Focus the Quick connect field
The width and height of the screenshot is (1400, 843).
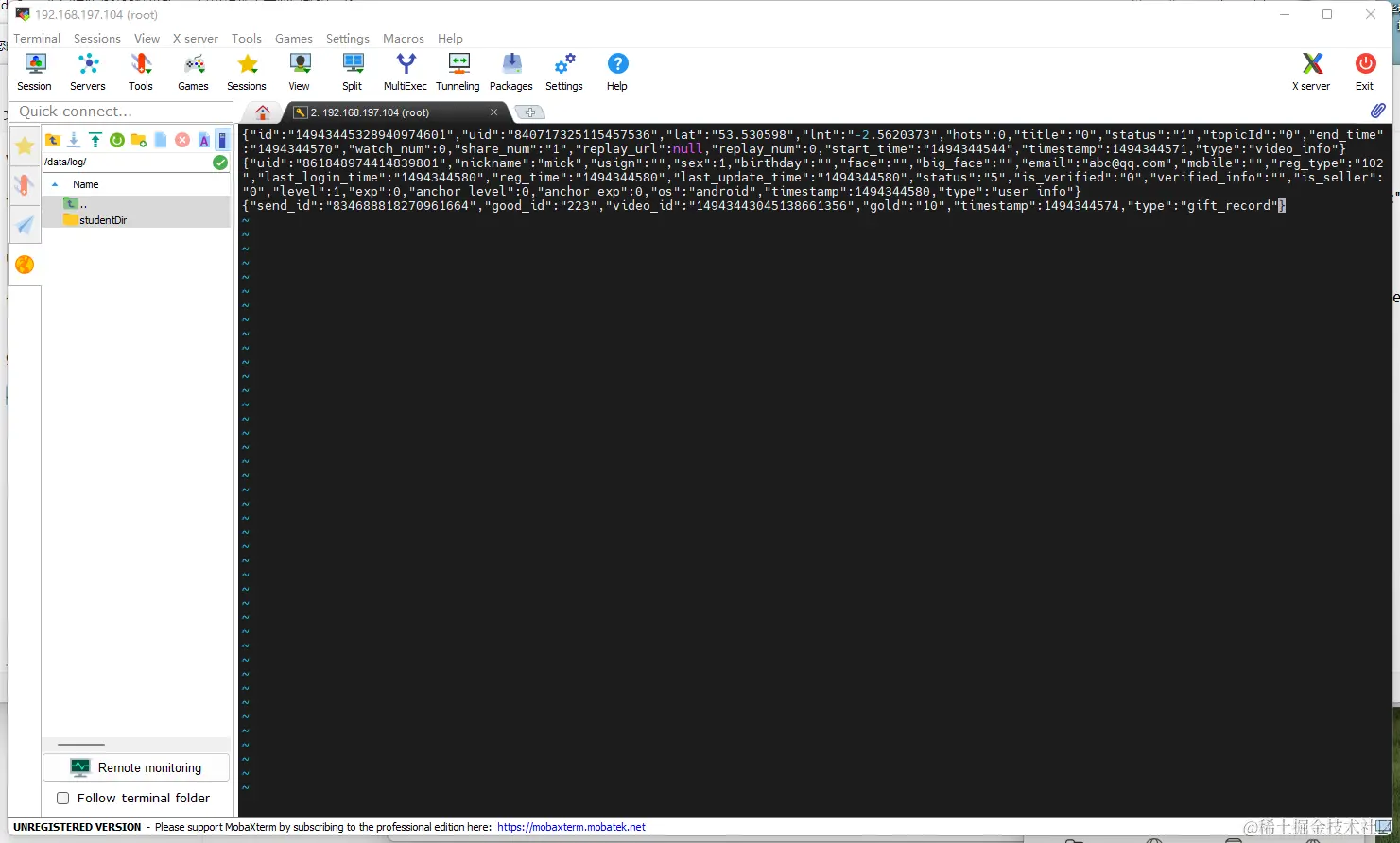point(121,112)
